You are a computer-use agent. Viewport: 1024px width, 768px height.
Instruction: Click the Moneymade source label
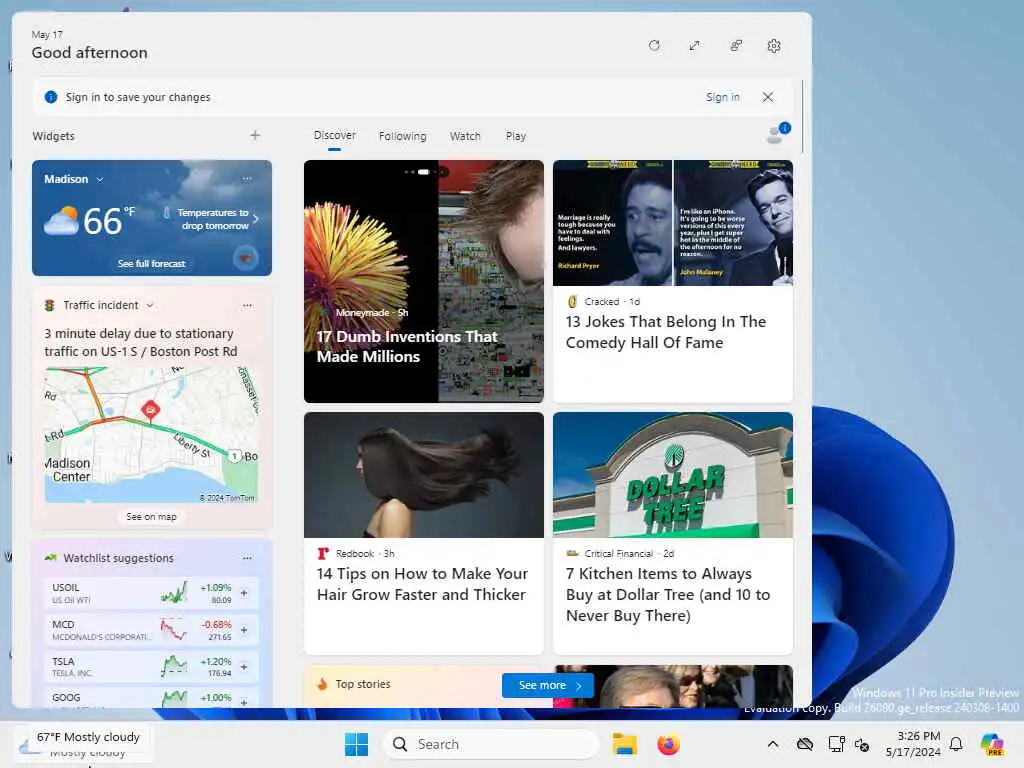coord(362,313)
